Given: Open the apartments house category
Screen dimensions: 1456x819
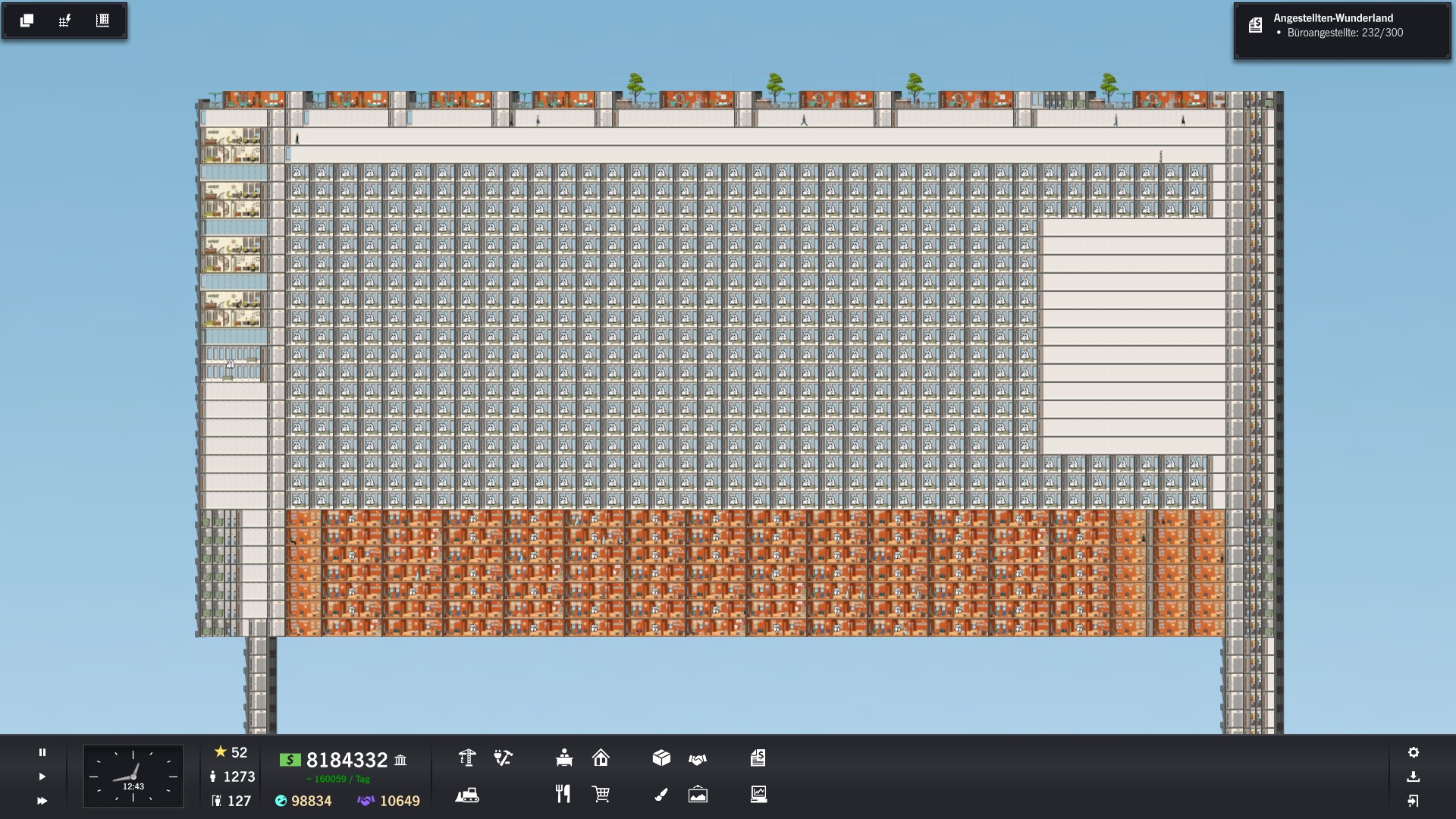Looking at the screenshot, I should coord(601,758).
